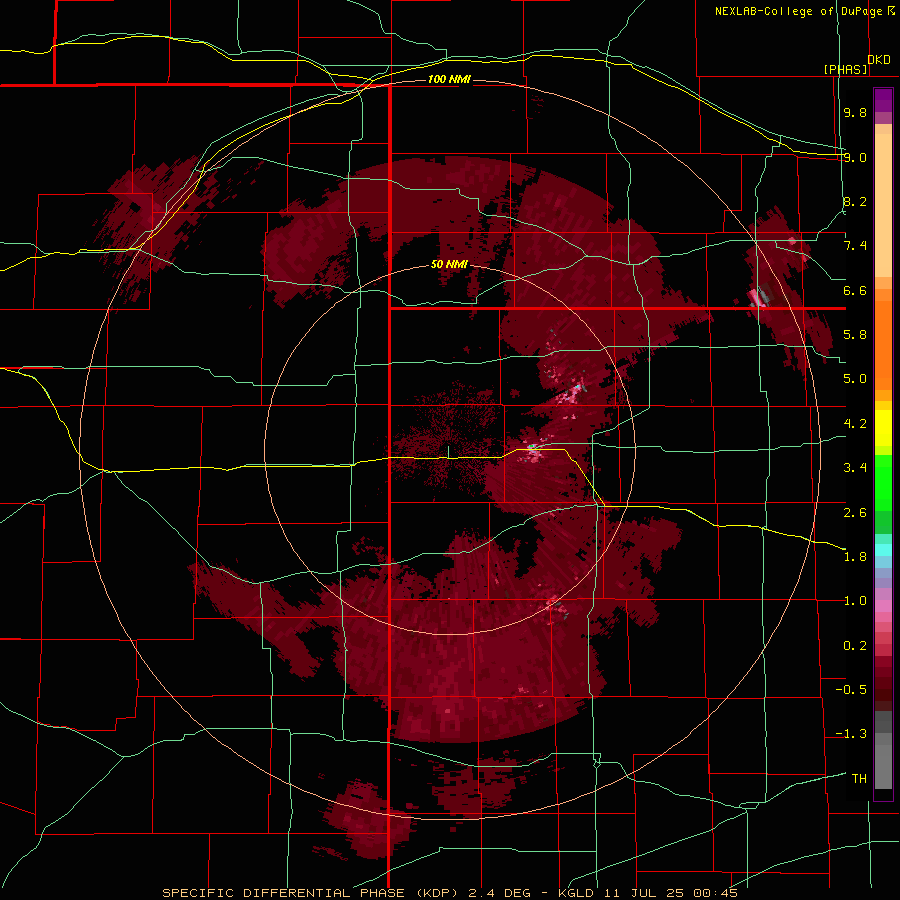The image size is (900, 900).
Task: Select the [PHAS] units label
Action: 845,69
